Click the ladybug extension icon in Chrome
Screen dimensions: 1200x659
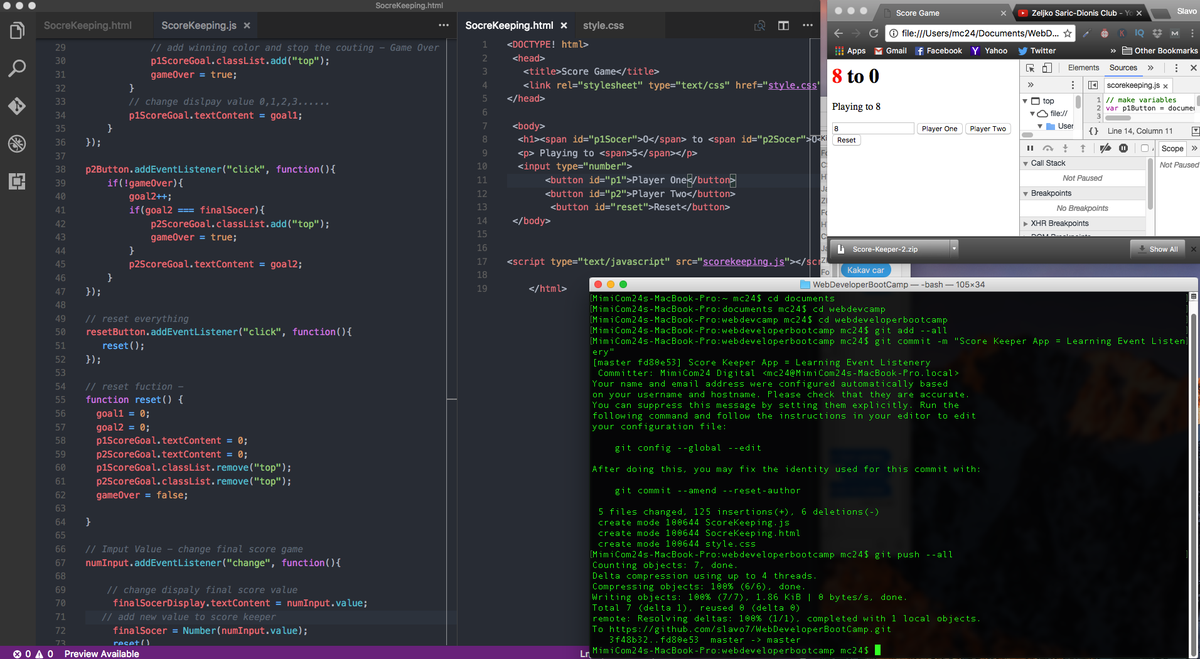click(x=1104, y=34)
